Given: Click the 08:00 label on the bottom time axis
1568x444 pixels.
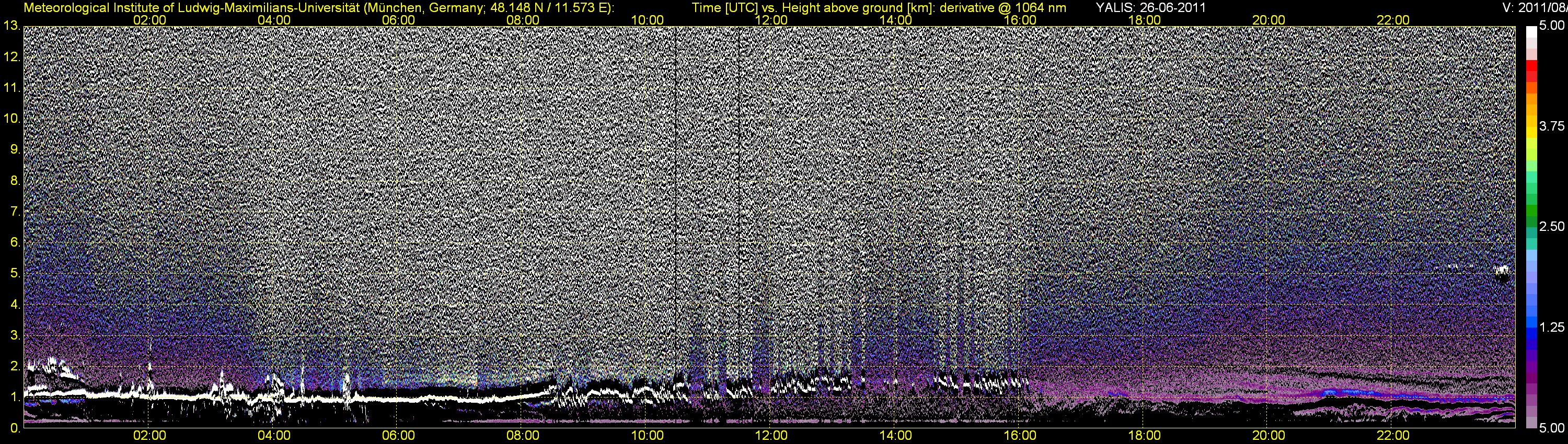Looking at the screenshot, I should pyautogui.click(x=523, y=436).
